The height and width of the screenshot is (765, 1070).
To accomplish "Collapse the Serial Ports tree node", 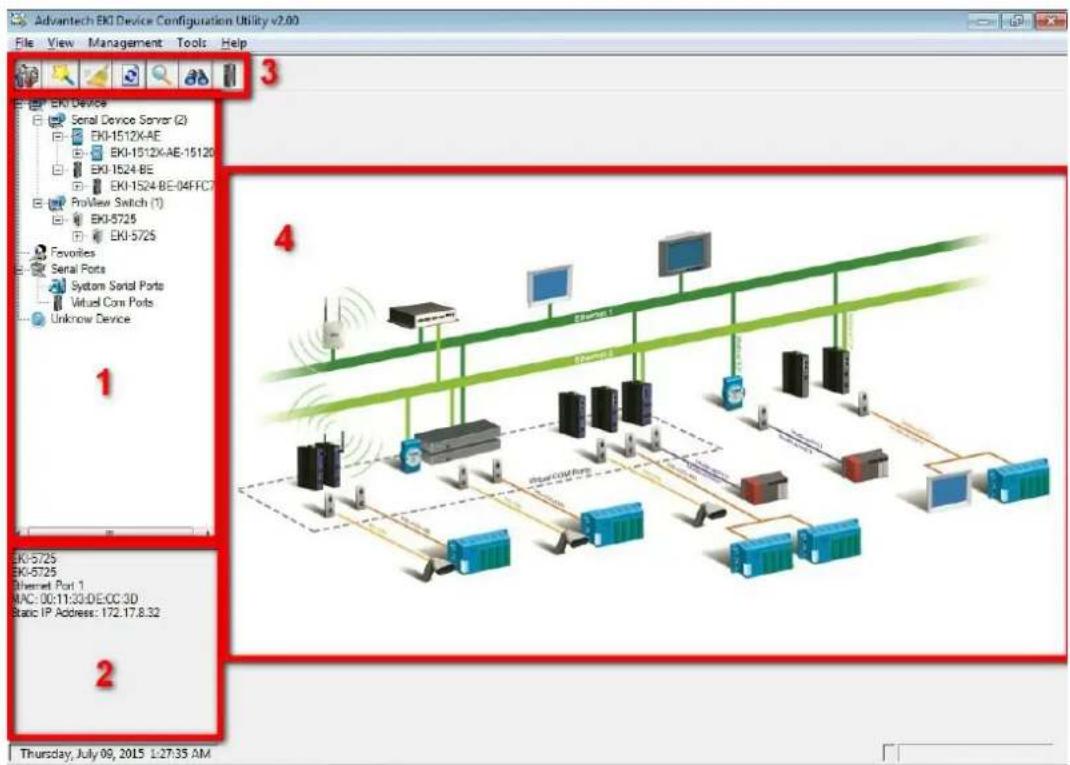I will (19, 270).
